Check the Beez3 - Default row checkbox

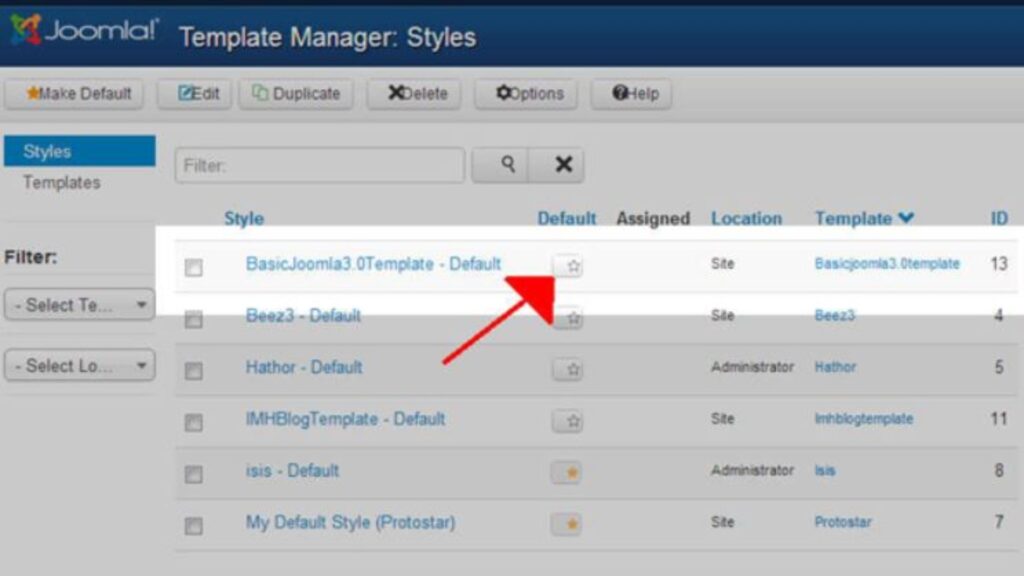193,319
